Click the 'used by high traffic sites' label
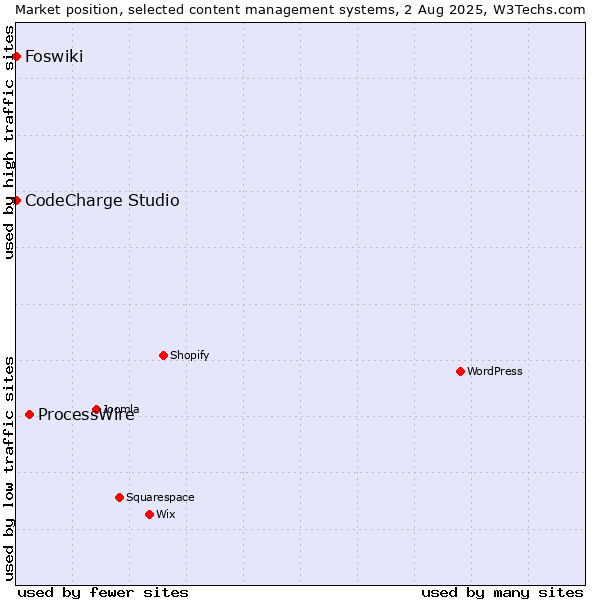 (x=8, y=142)
